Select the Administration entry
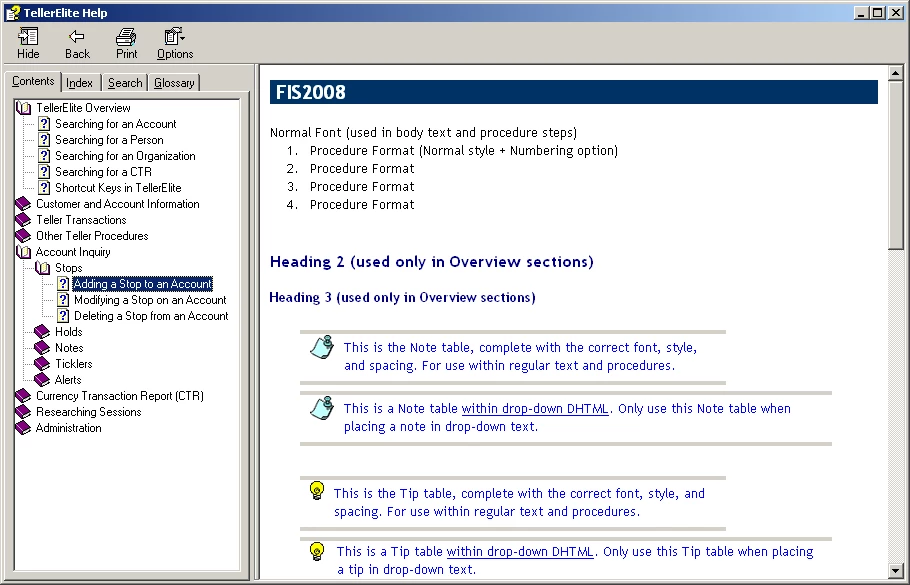This screenshot has height=585, width=910. pyautogui.click(x=68, y=428)
